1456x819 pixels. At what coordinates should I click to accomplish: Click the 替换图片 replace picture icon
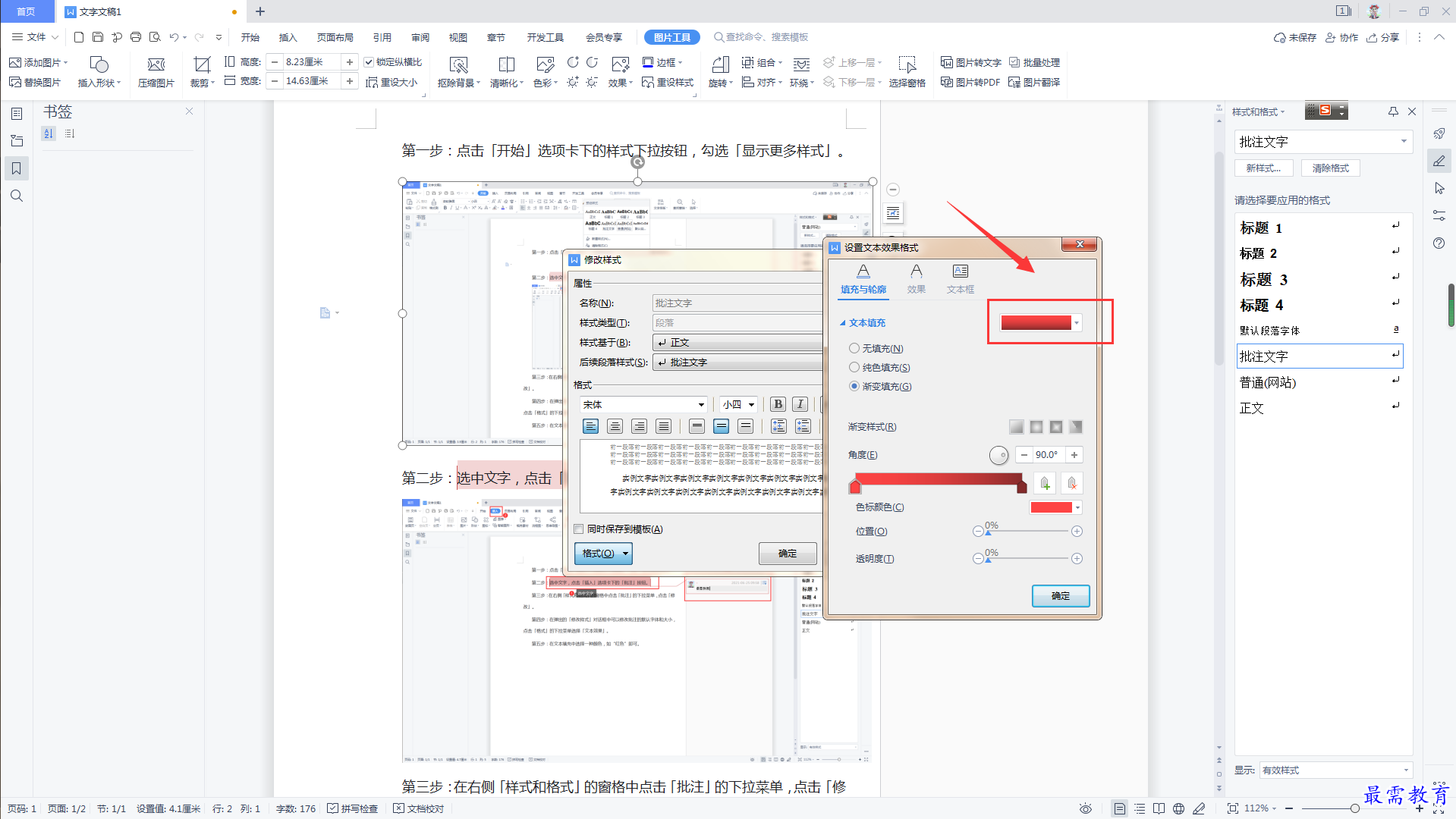[35, 82]
